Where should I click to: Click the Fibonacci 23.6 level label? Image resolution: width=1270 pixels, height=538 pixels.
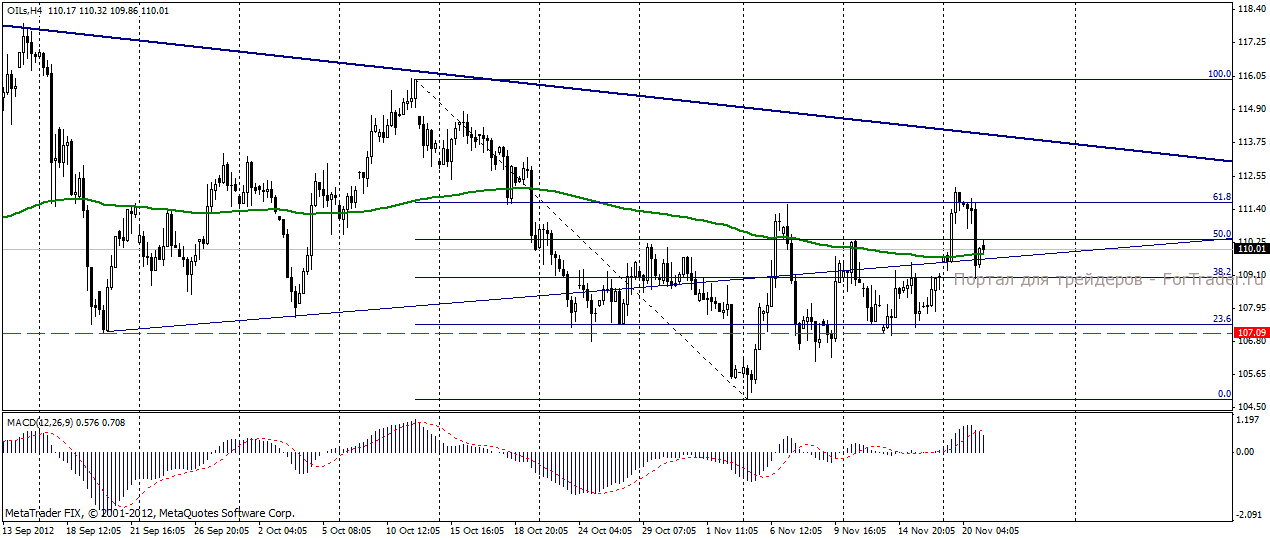point(1222,319)
